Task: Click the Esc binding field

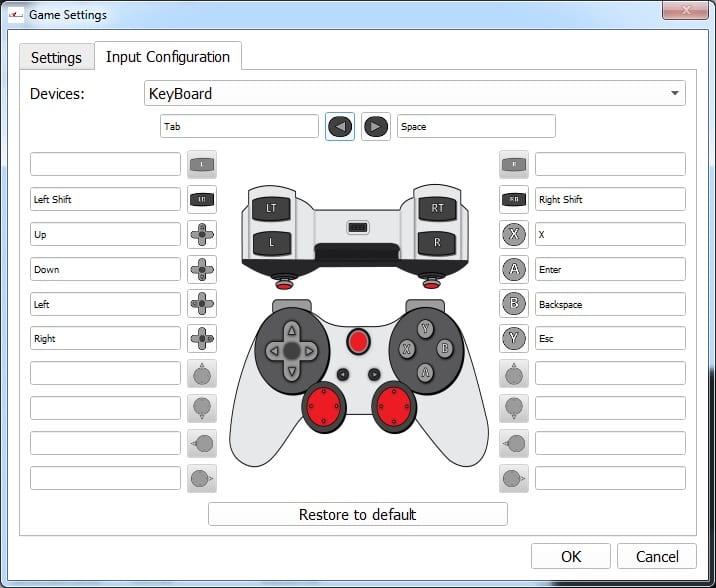Action: coord(610,338)
